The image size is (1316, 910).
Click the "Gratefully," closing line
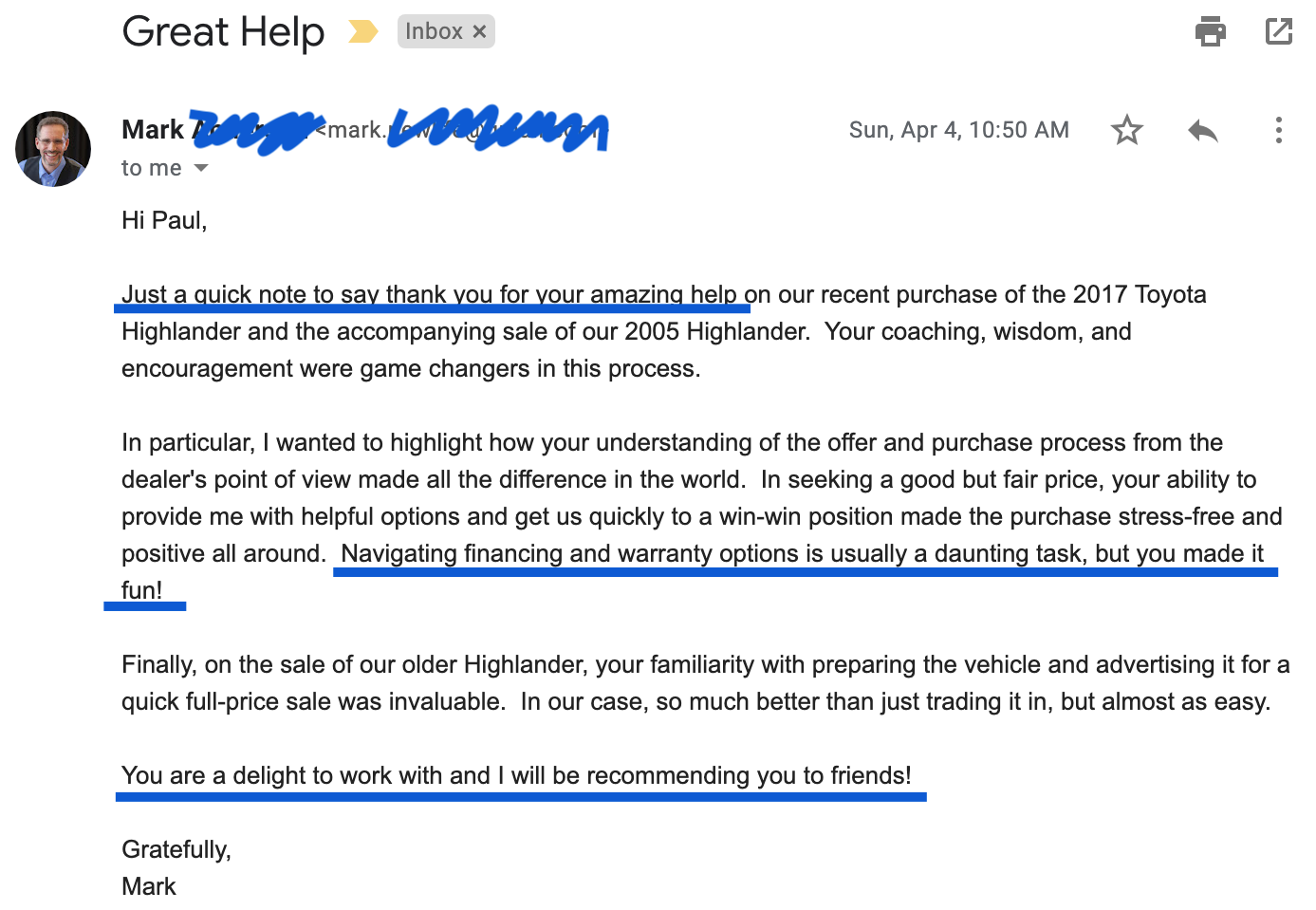(176, 849)
